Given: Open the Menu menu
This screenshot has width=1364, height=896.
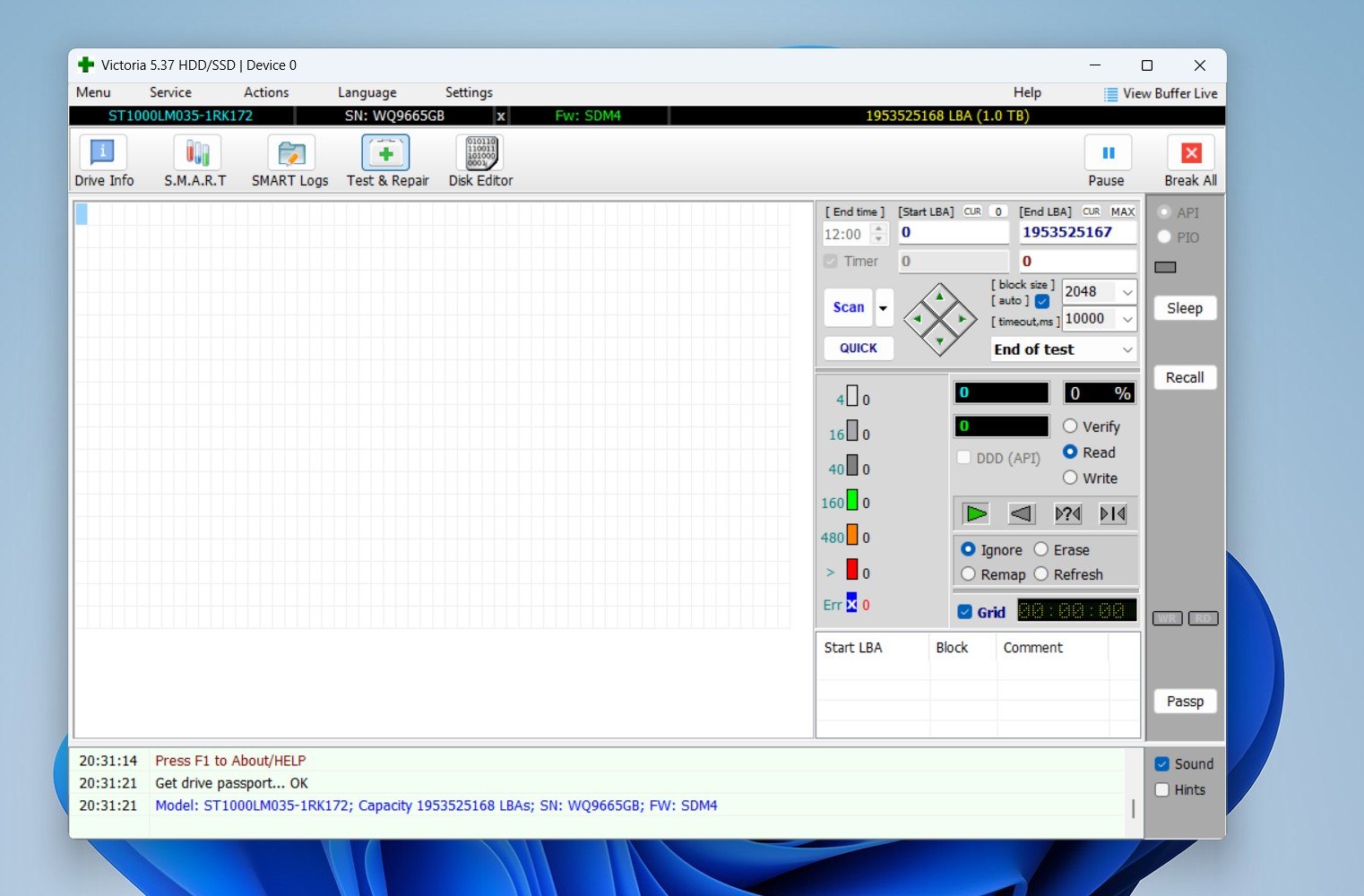Looking at the screenshot, I should click(93, 92).
